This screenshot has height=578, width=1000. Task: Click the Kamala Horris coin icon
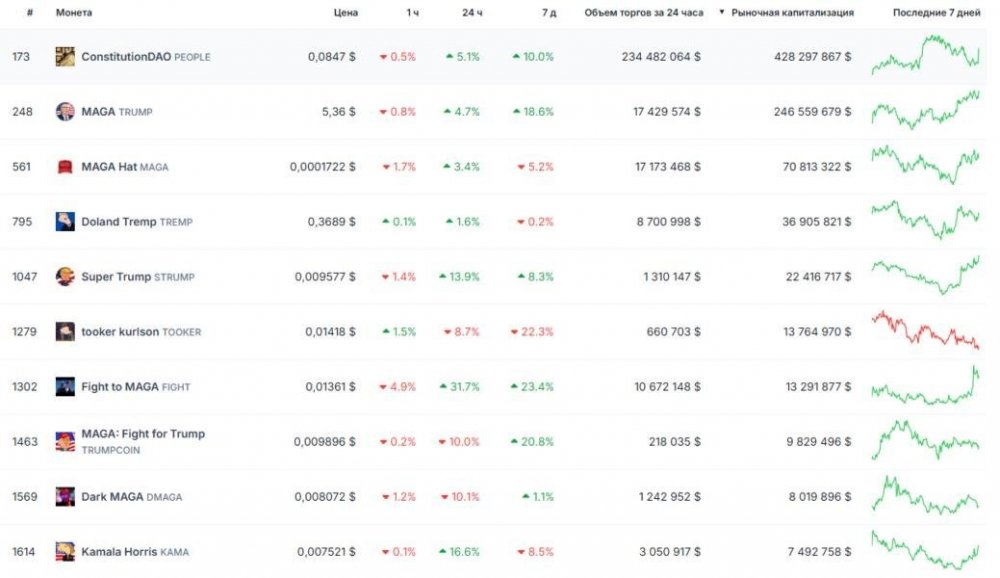pos(65,551)
